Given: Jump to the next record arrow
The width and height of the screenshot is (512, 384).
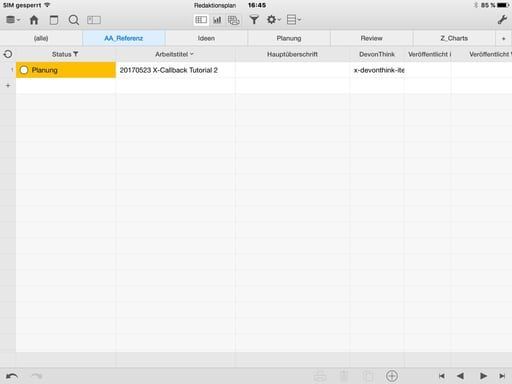Looking at the screenshot, I should (x=483, y=376).
